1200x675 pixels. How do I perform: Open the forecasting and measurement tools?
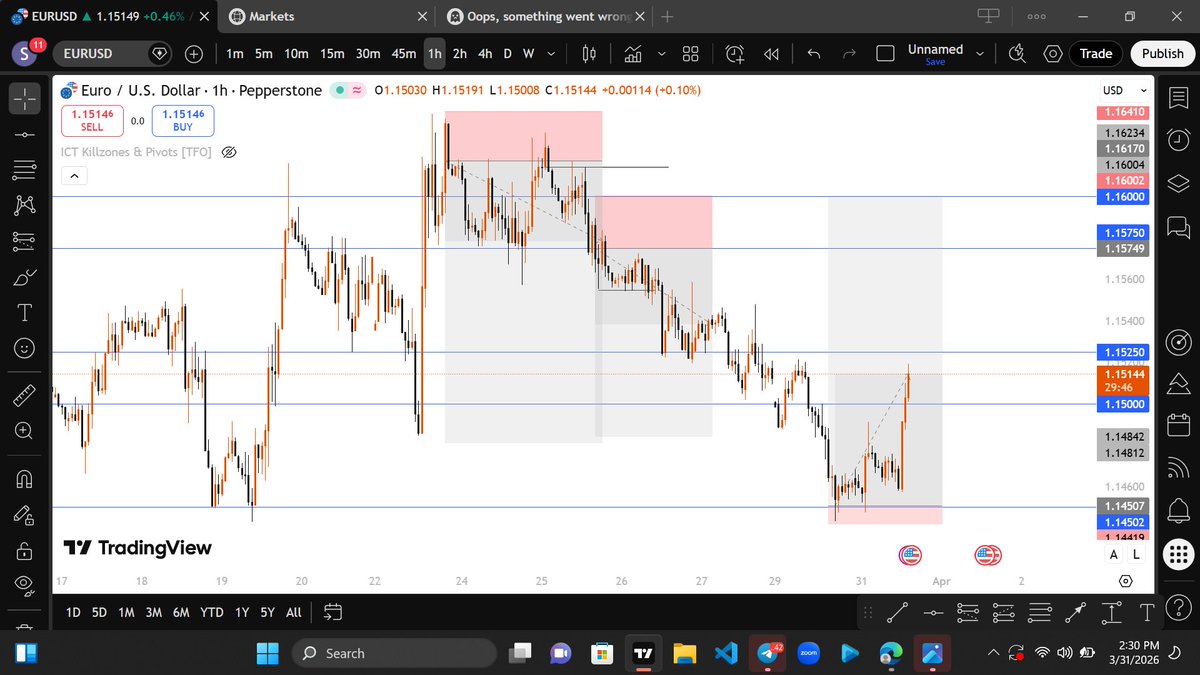click(x=25, y=241)
